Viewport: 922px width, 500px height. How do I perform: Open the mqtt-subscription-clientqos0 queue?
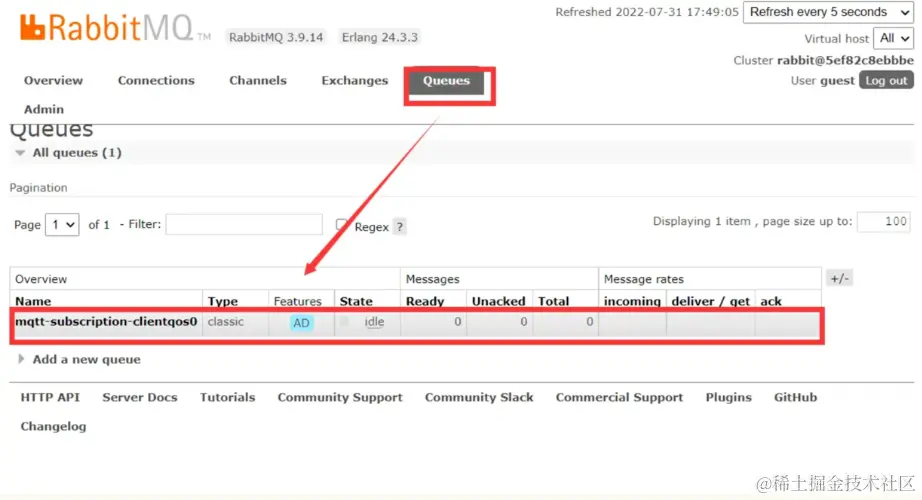click(106, 322)
